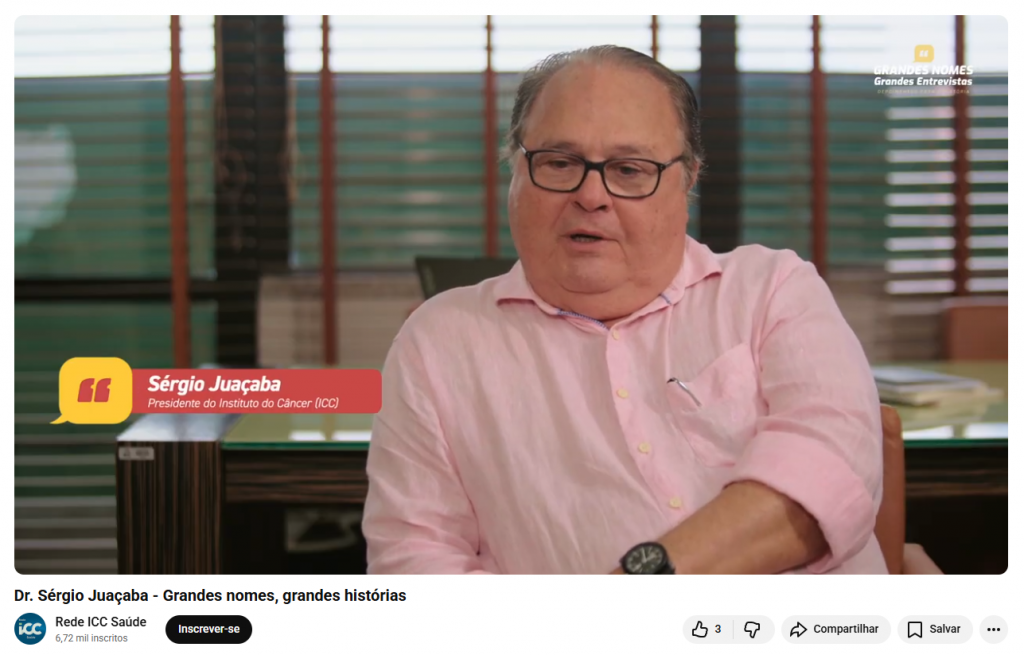This screenshot has height=655, width=1024.
Task: Click the yellow quotation mark badge in video
Action: 93,391
